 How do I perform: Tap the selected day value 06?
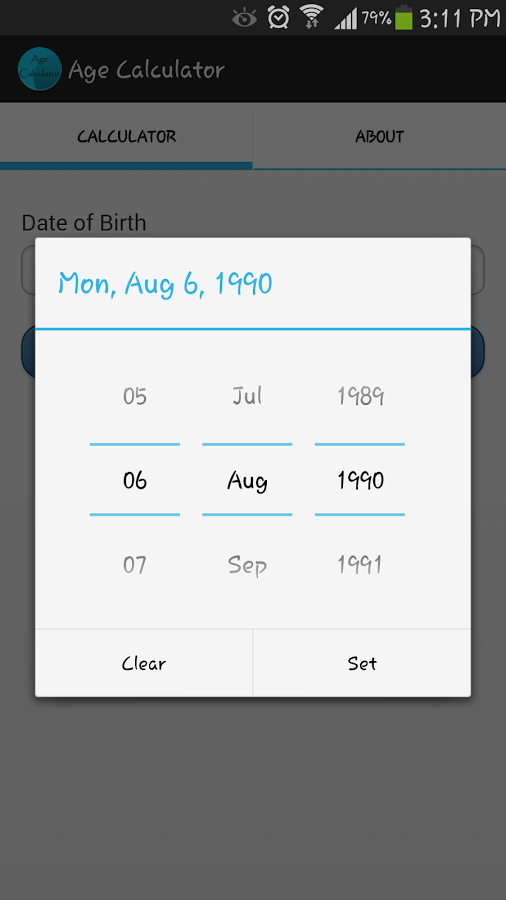coord(135,480)
